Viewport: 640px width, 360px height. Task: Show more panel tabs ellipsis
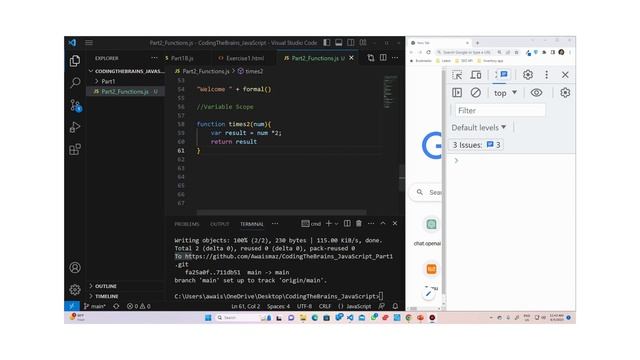(275, 224)
